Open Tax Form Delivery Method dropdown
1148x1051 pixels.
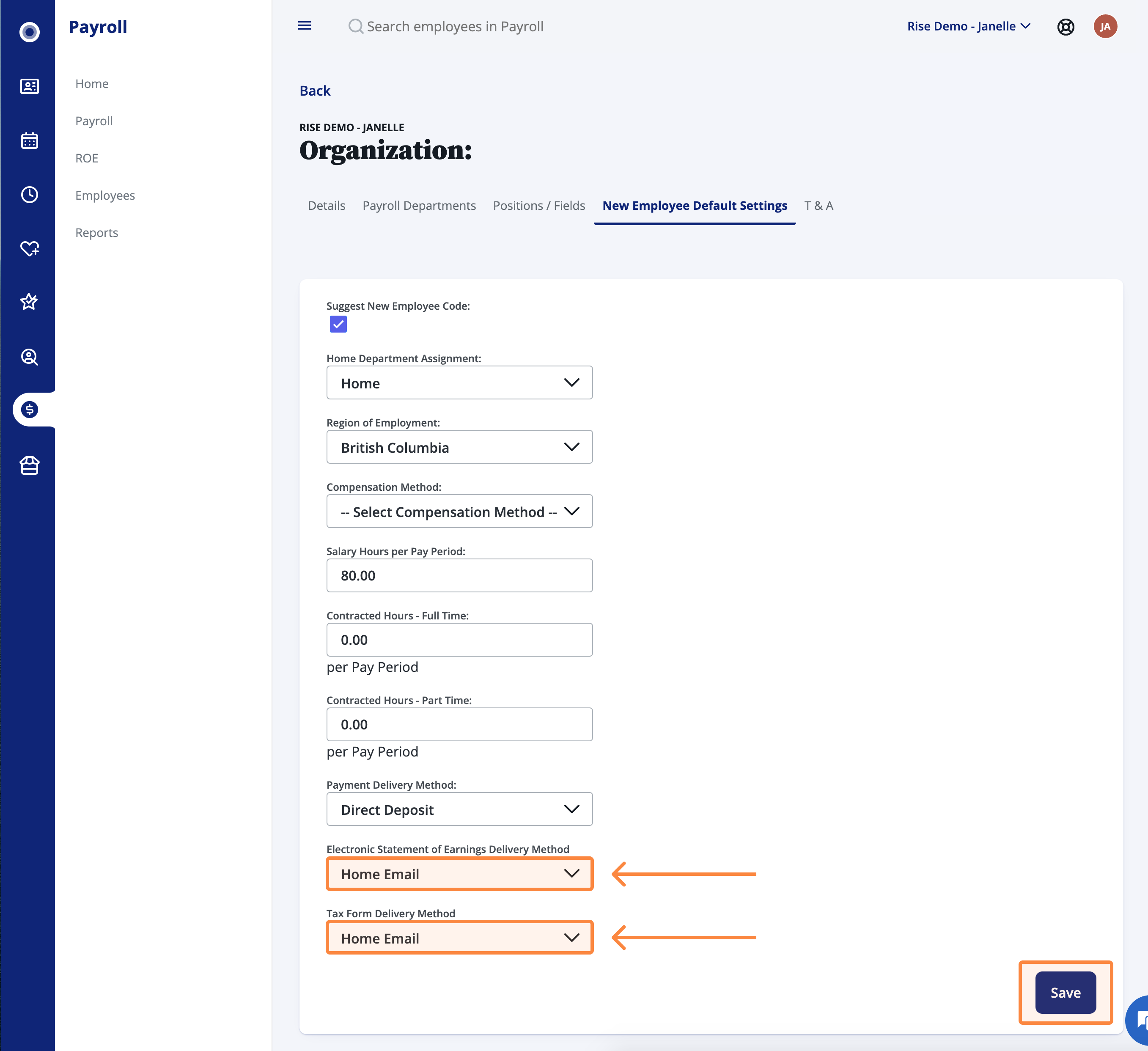point(459,938)
